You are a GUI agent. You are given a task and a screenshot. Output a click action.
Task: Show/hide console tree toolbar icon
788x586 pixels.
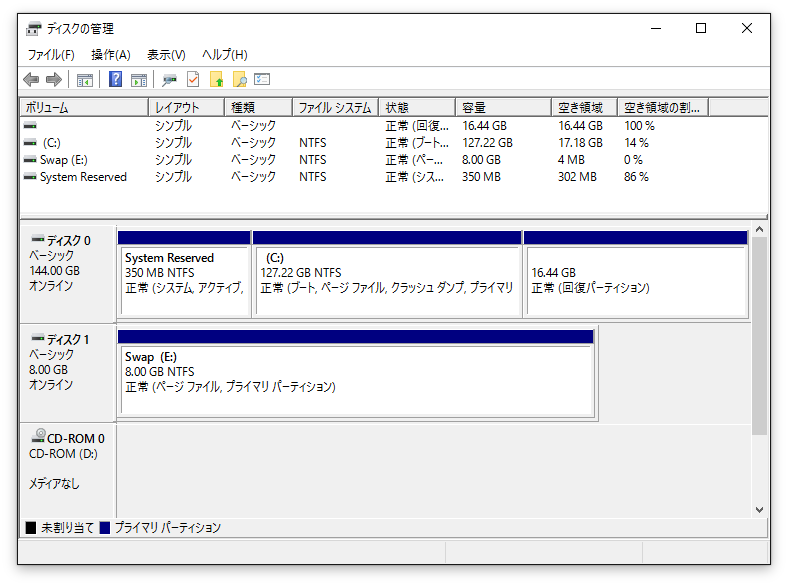[84, 79]
